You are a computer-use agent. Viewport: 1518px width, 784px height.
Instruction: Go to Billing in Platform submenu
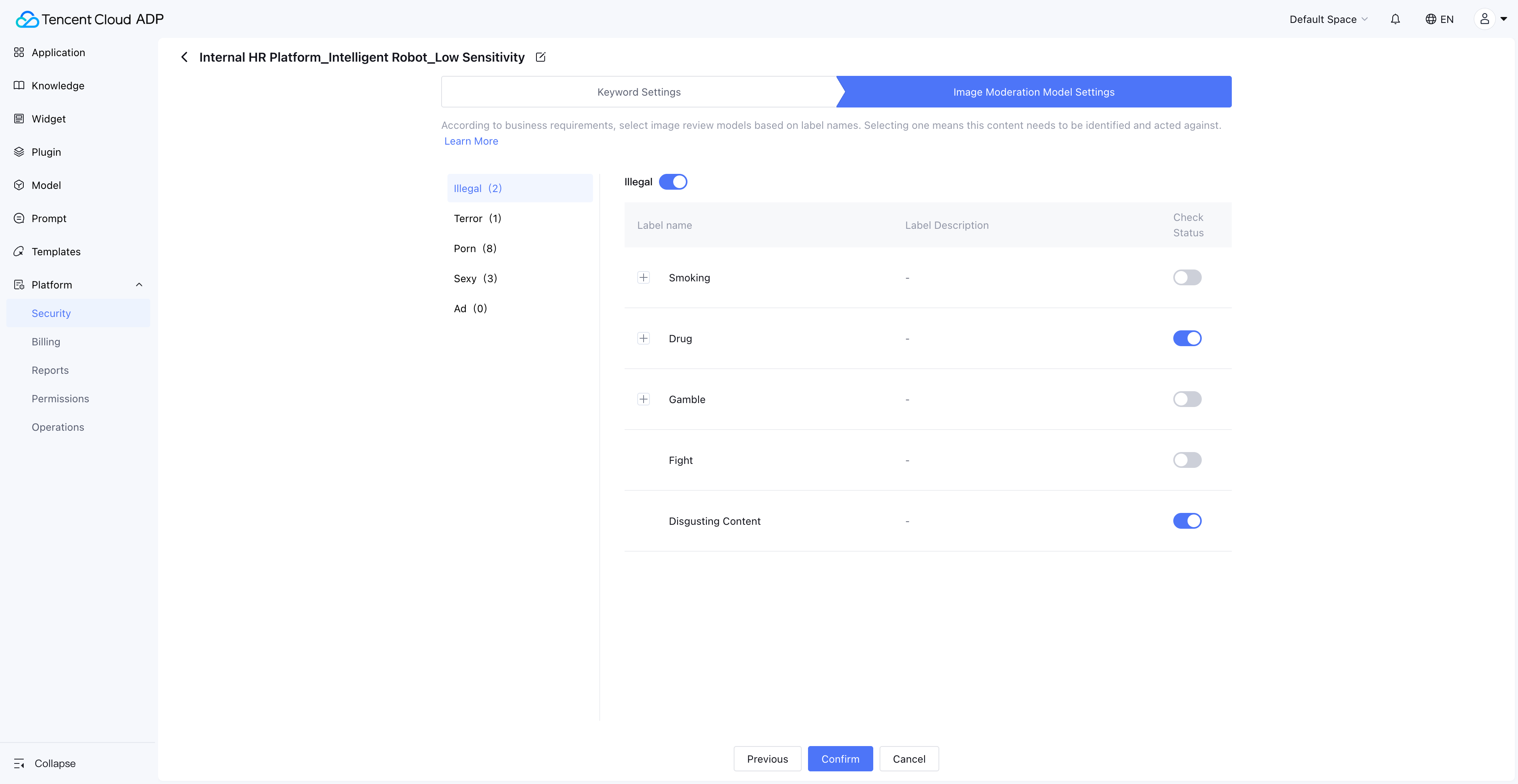46,342
